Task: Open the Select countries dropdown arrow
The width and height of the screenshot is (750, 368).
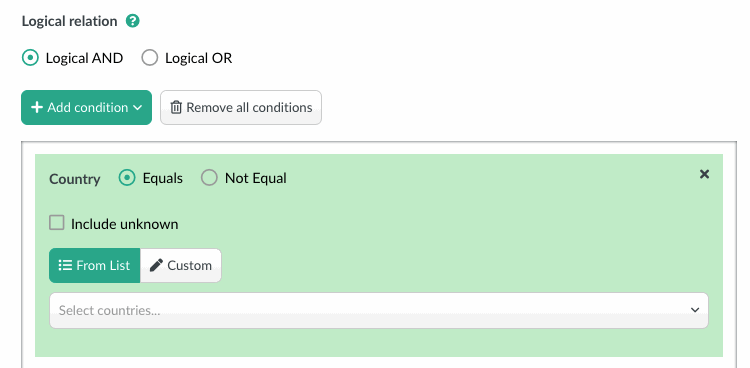Action: [695, 310]
